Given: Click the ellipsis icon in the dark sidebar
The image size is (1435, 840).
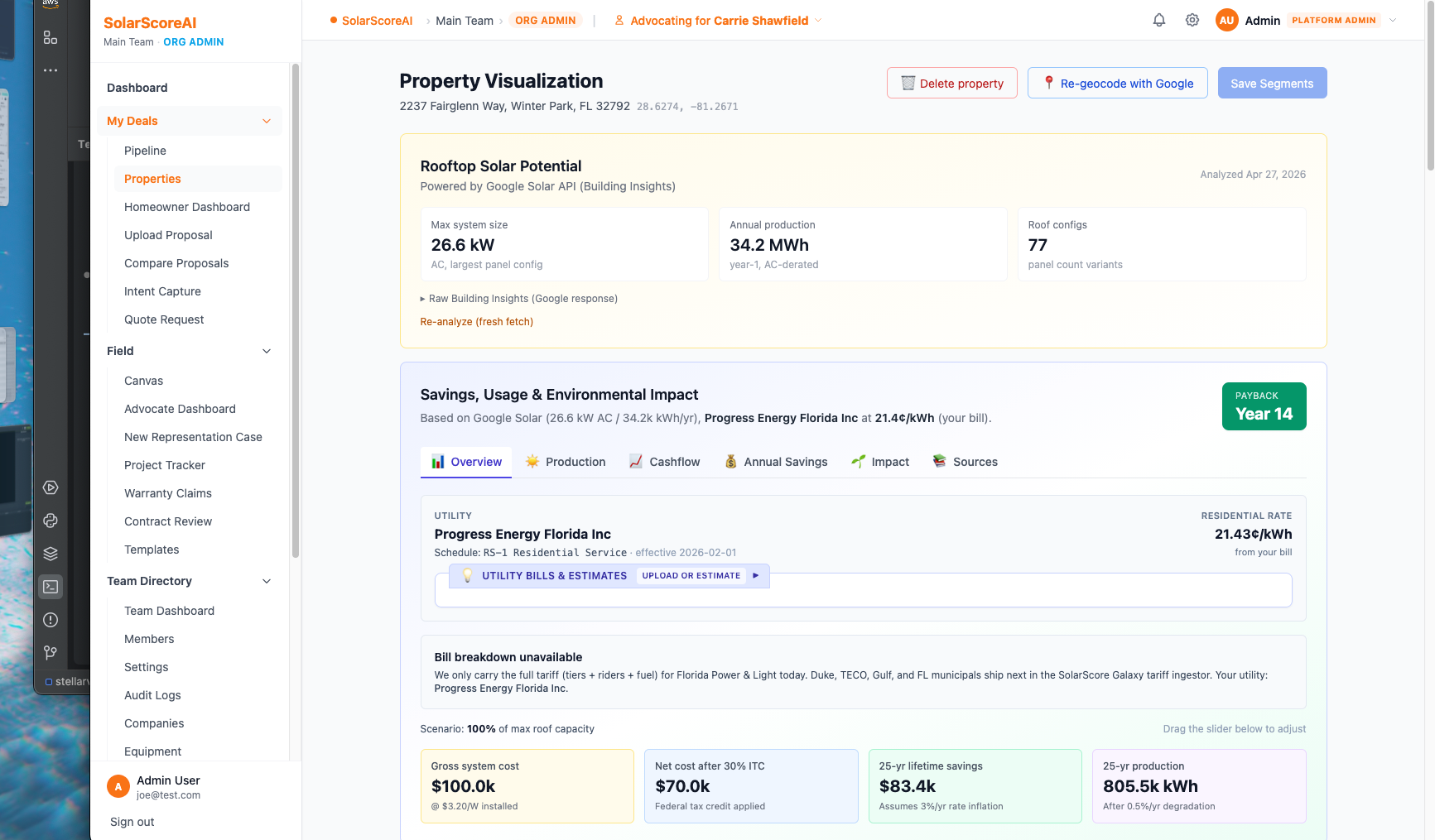Looking at the screenshot, I should (51, 70).
